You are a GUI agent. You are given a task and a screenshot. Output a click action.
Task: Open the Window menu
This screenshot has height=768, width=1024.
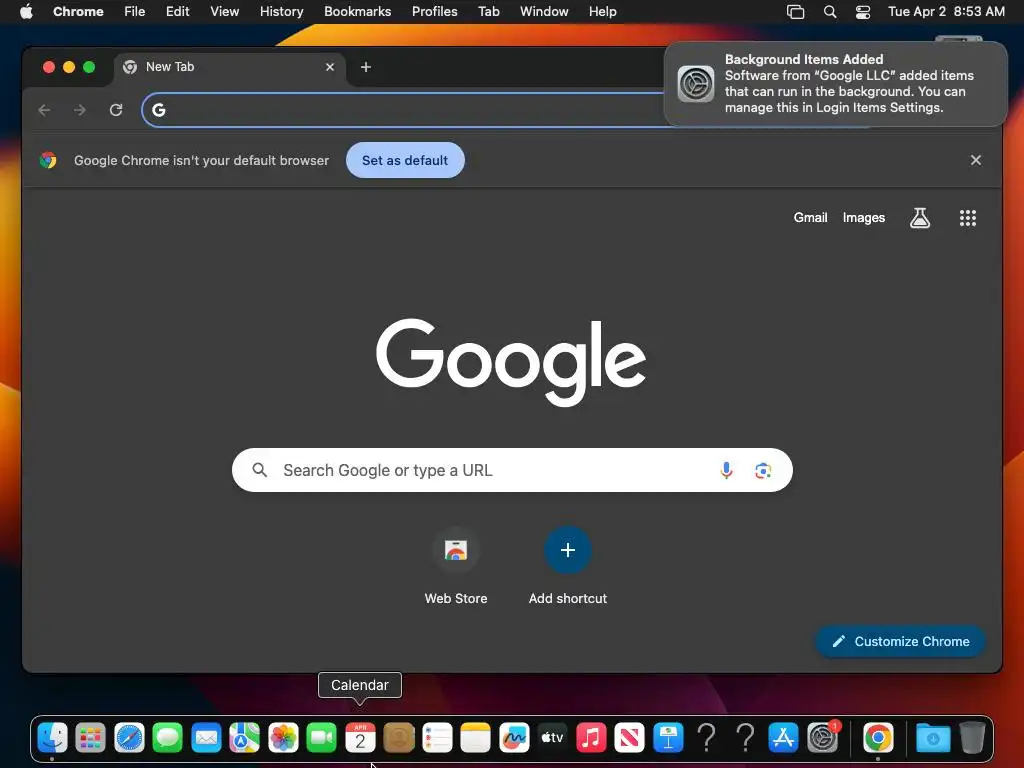point(544,12)
